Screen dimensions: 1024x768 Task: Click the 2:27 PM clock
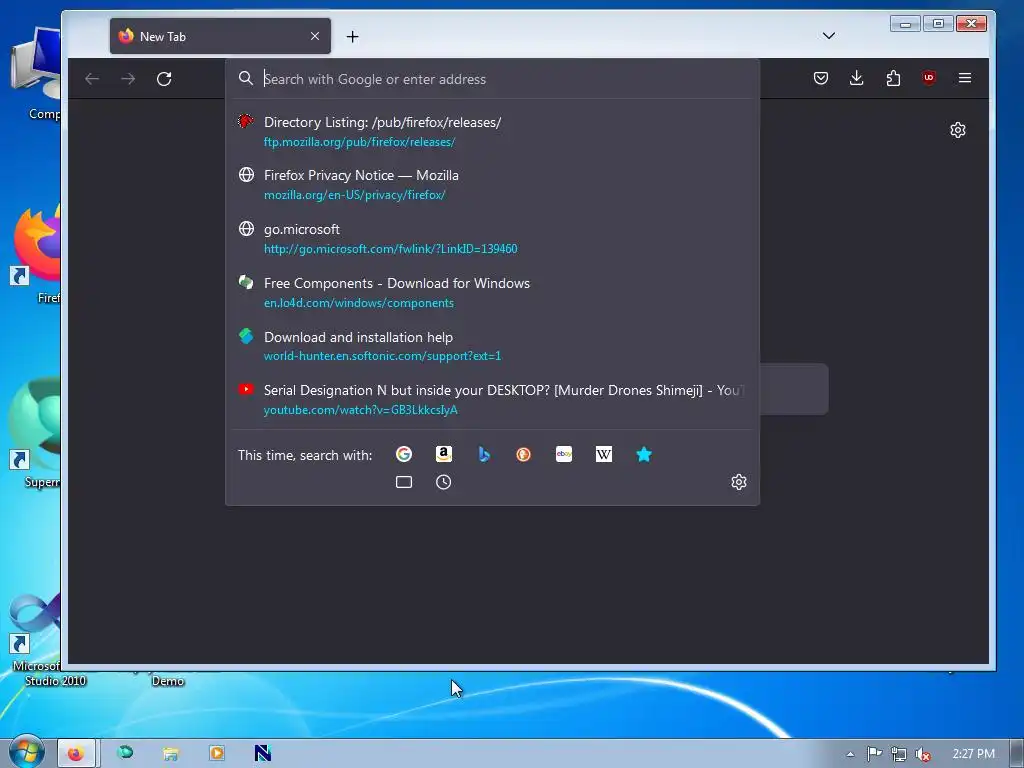[973, 754]
